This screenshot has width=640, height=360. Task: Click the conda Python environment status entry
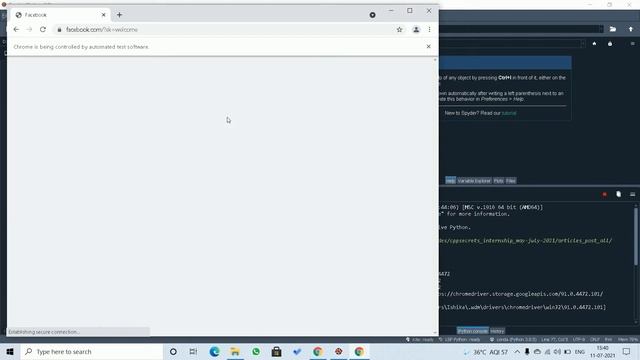513,340
